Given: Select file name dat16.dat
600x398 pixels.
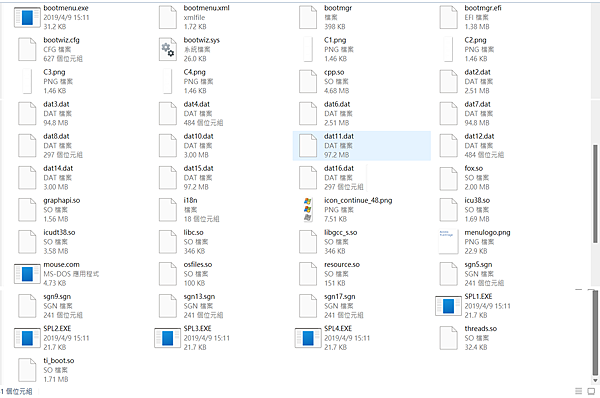Looking at the screenshot, I should (339, 168).
